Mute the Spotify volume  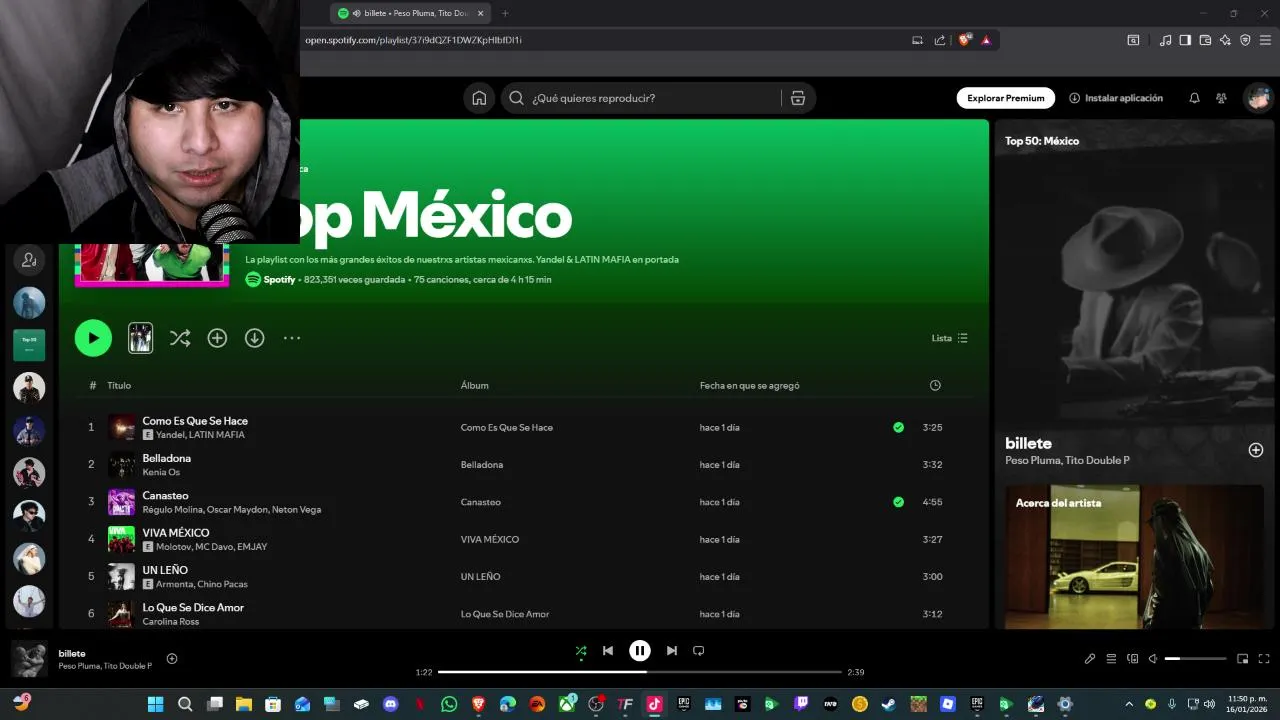tap(1153, 659)
